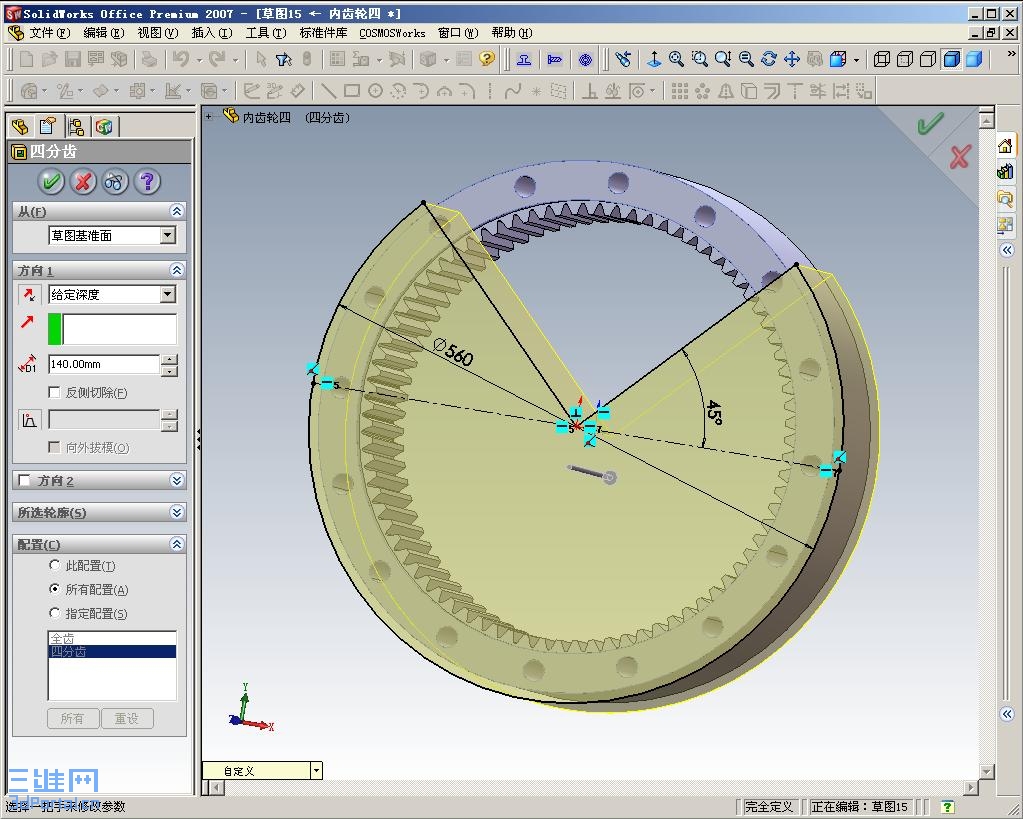This screenshot has height=819, width=1023.
Task: Select 全齿 in the configuration list
Action: pos(112,638)
